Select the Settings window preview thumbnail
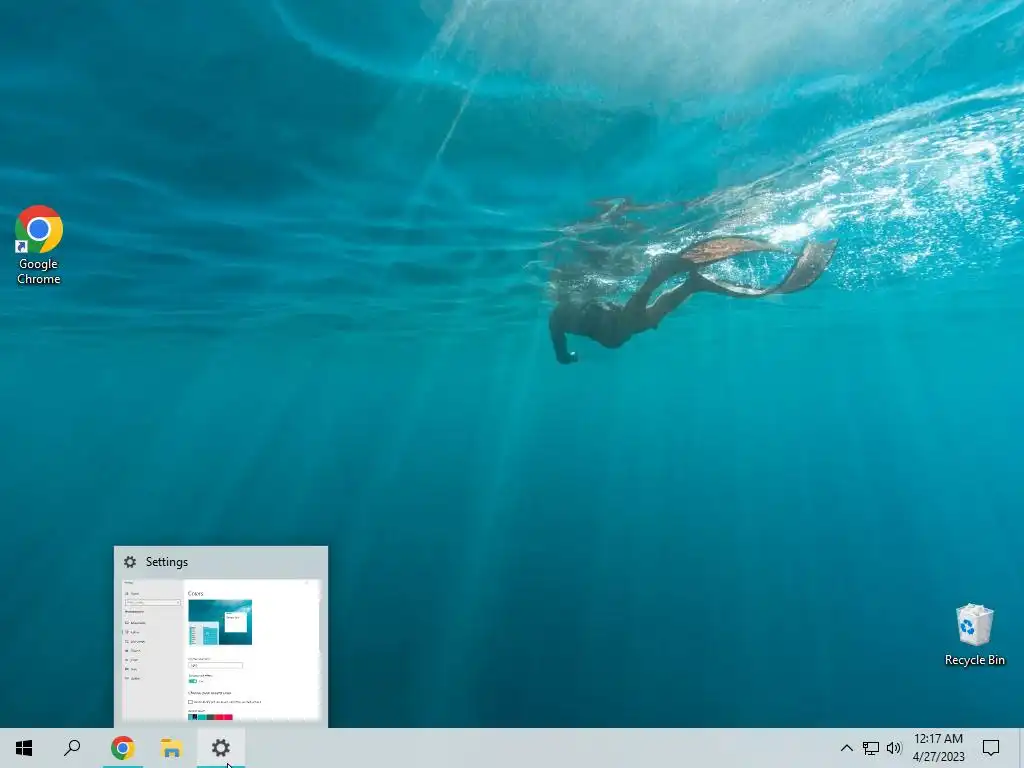The height and width of the screenshot is (768, 1024). click(221, 650)
